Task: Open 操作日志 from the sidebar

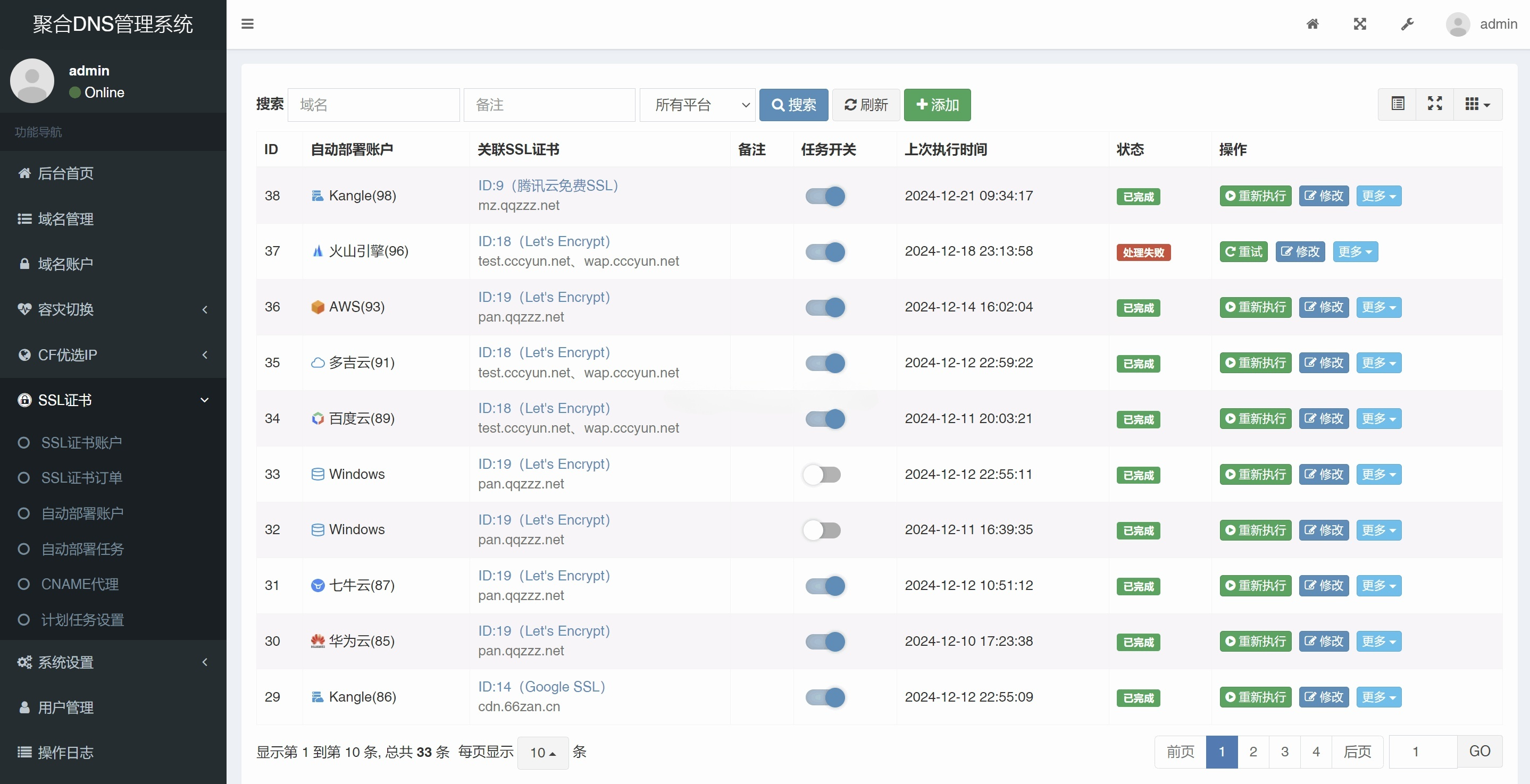Action: [x=65, y=753]
